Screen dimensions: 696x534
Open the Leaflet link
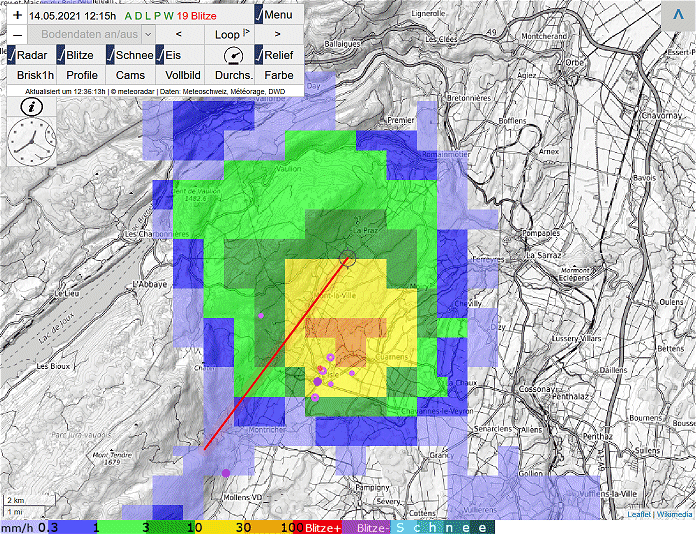(639, 514)
